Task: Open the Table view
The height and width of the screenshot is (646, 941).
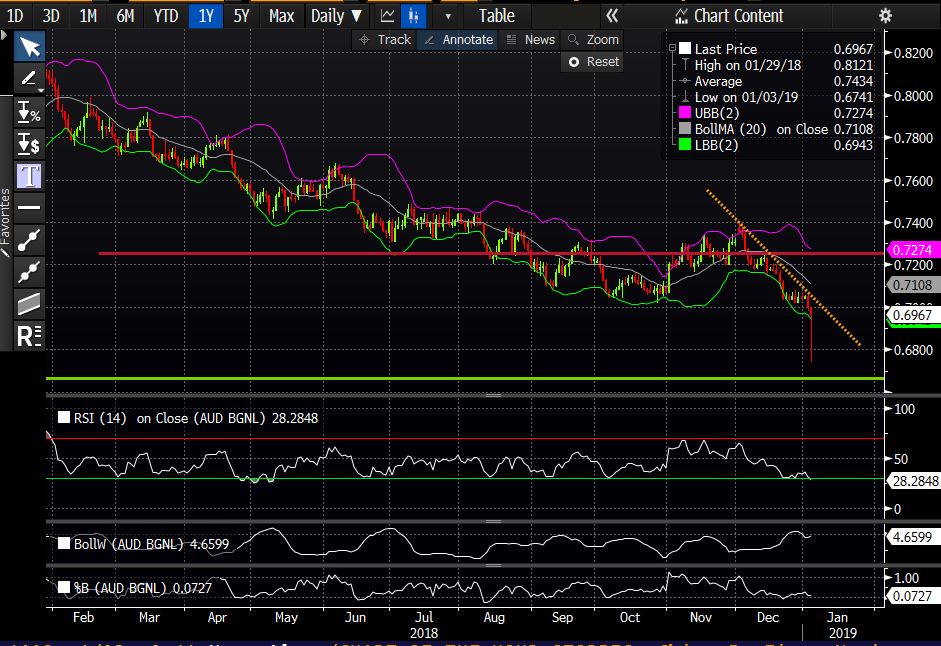Action: (x=496, y=16)
